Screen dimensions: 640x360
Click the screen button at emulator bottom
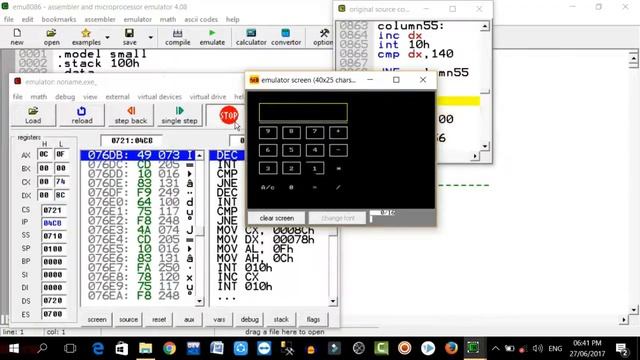(97, 320)
